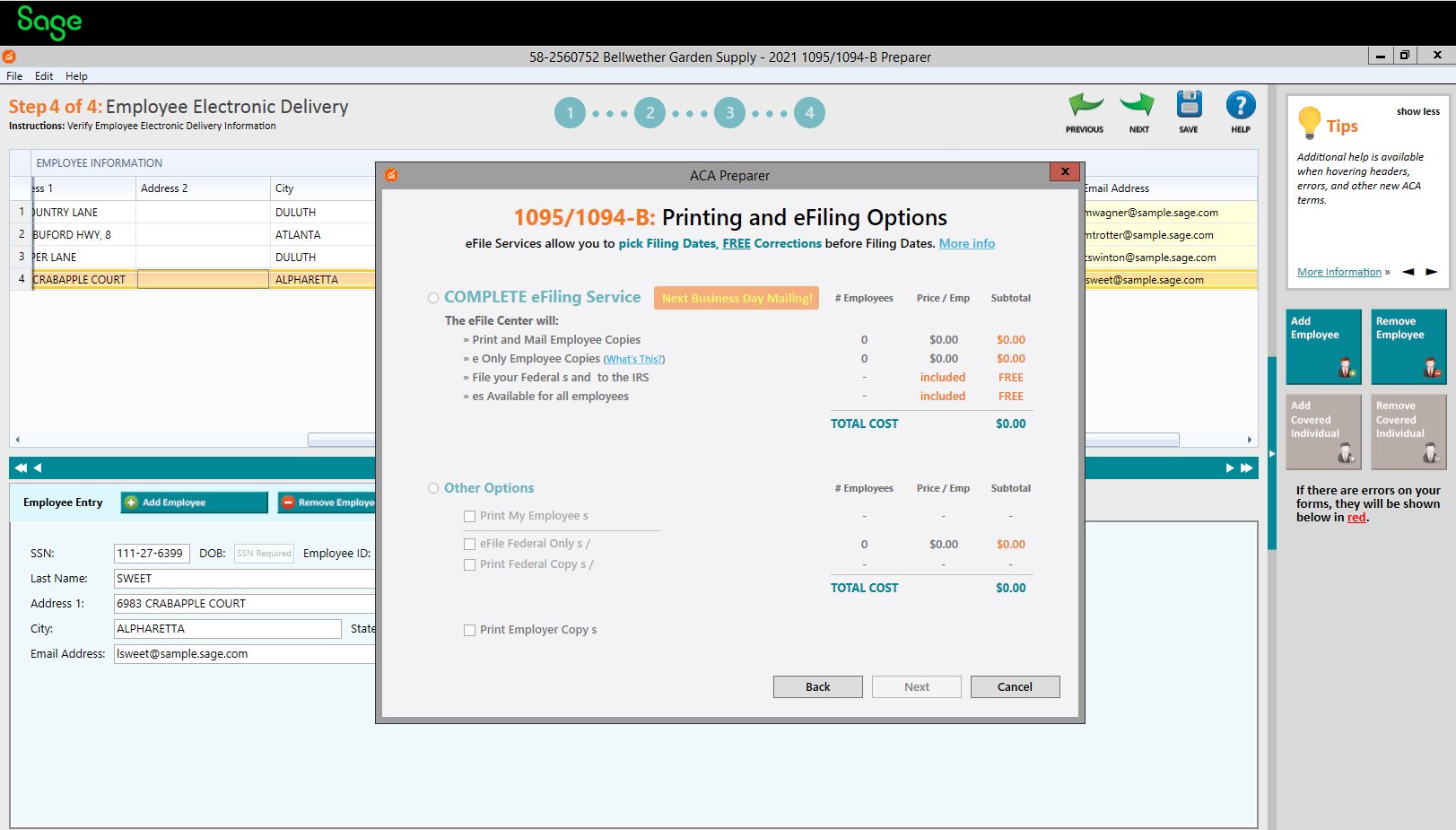Close the ACA Preparer dialog
The image size is (1456, 830).
point(1065,171)
